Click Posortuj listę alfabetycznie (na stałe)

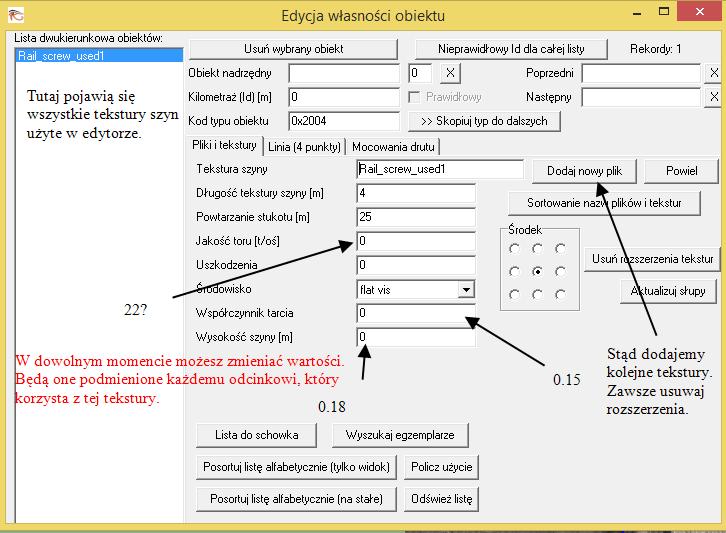tap(296, 499)
